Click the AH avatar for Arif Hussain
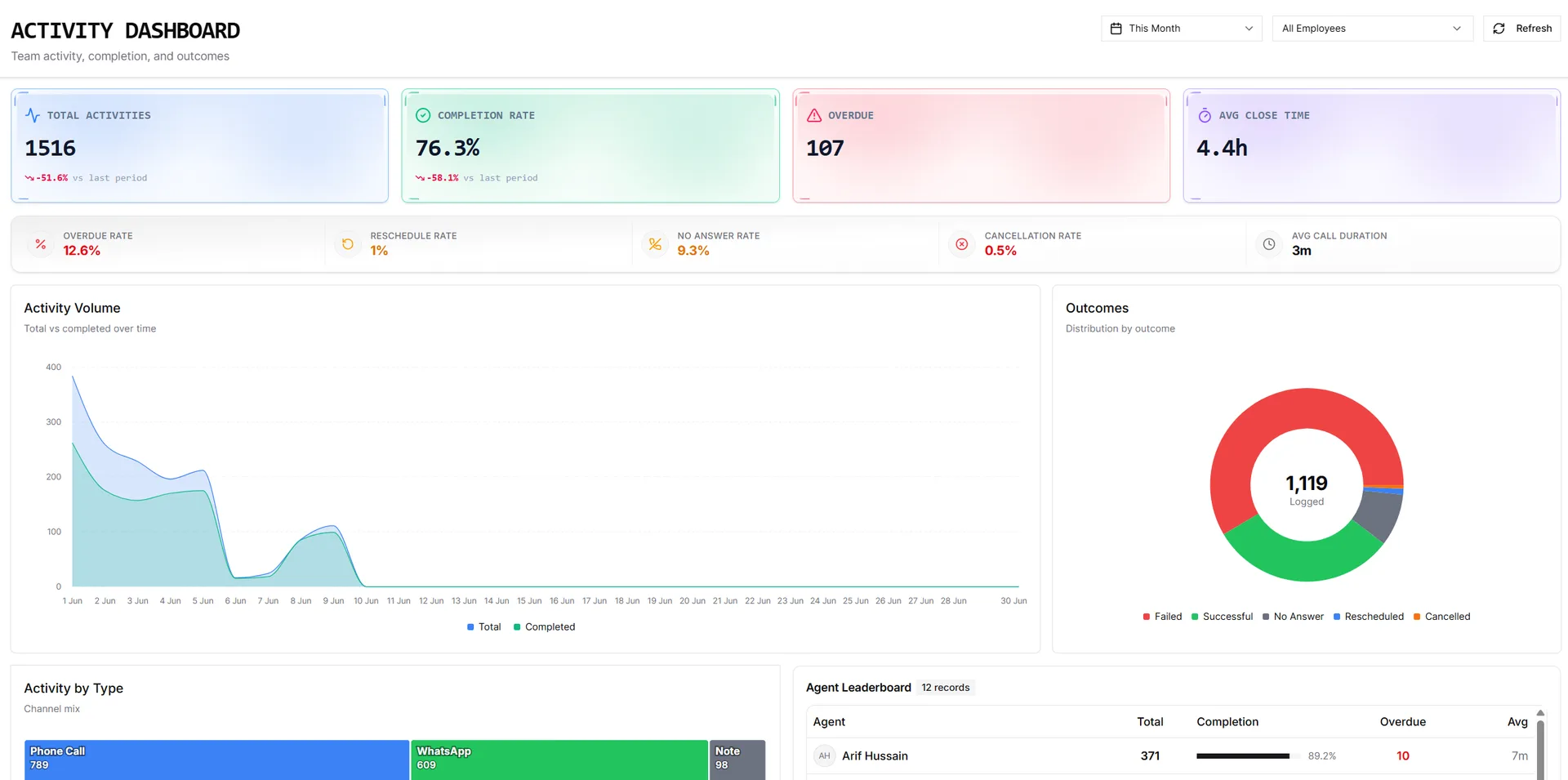This screenshot has height=780, width=1568. point(825,756)
